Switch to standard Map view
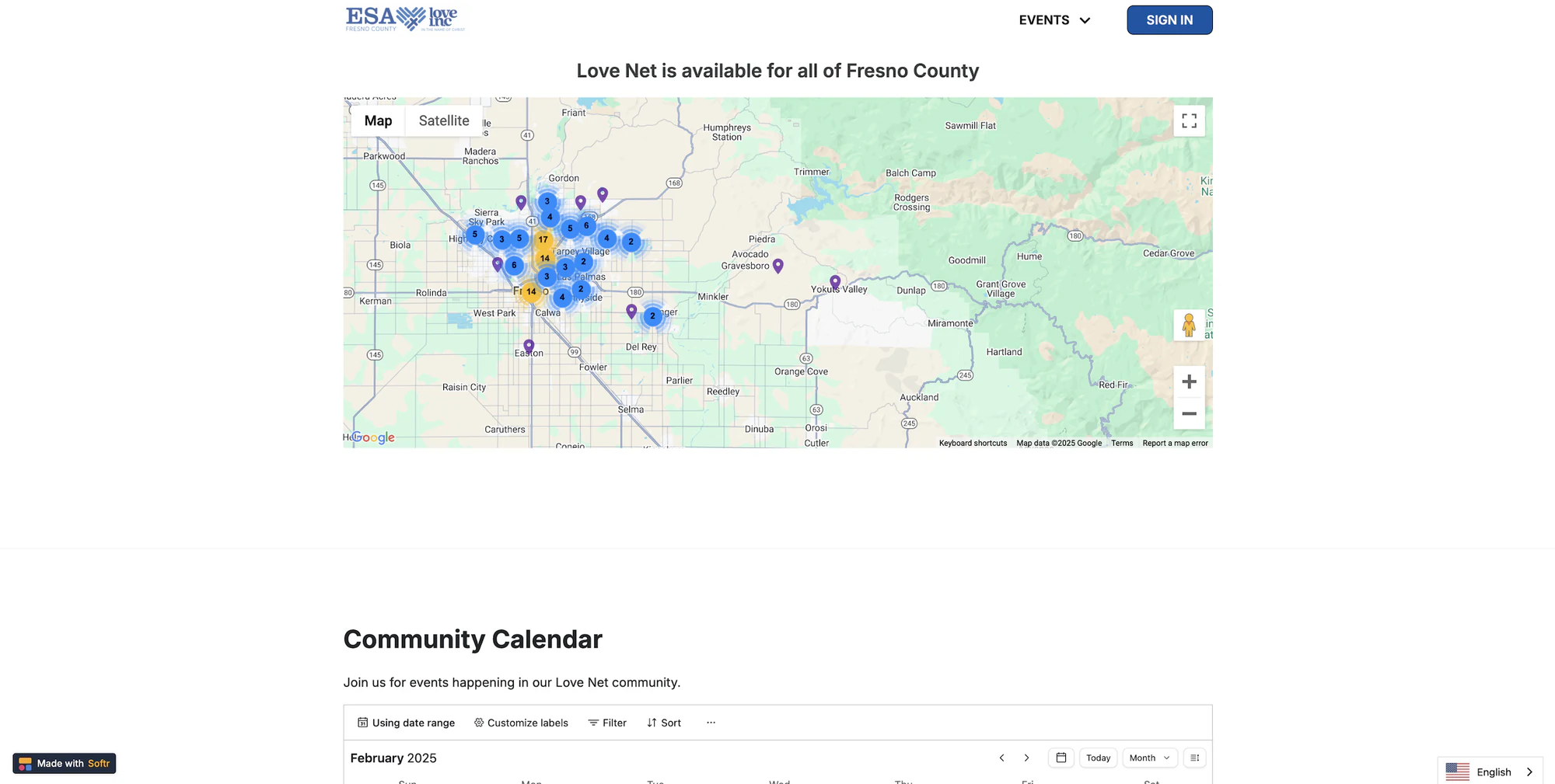 point(378,120)
